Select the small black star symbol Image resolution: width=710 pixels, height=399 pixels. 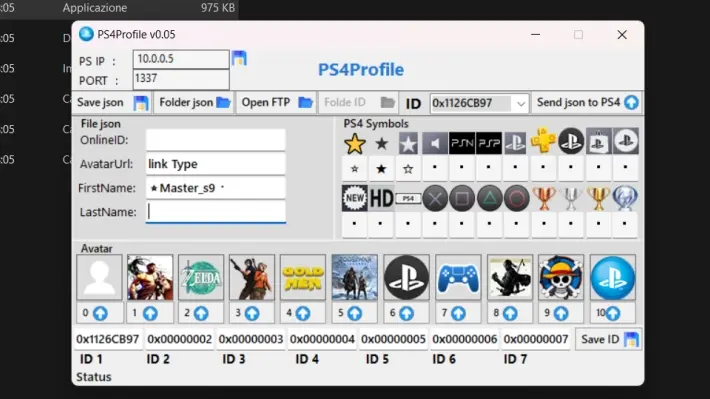point(382,143)
